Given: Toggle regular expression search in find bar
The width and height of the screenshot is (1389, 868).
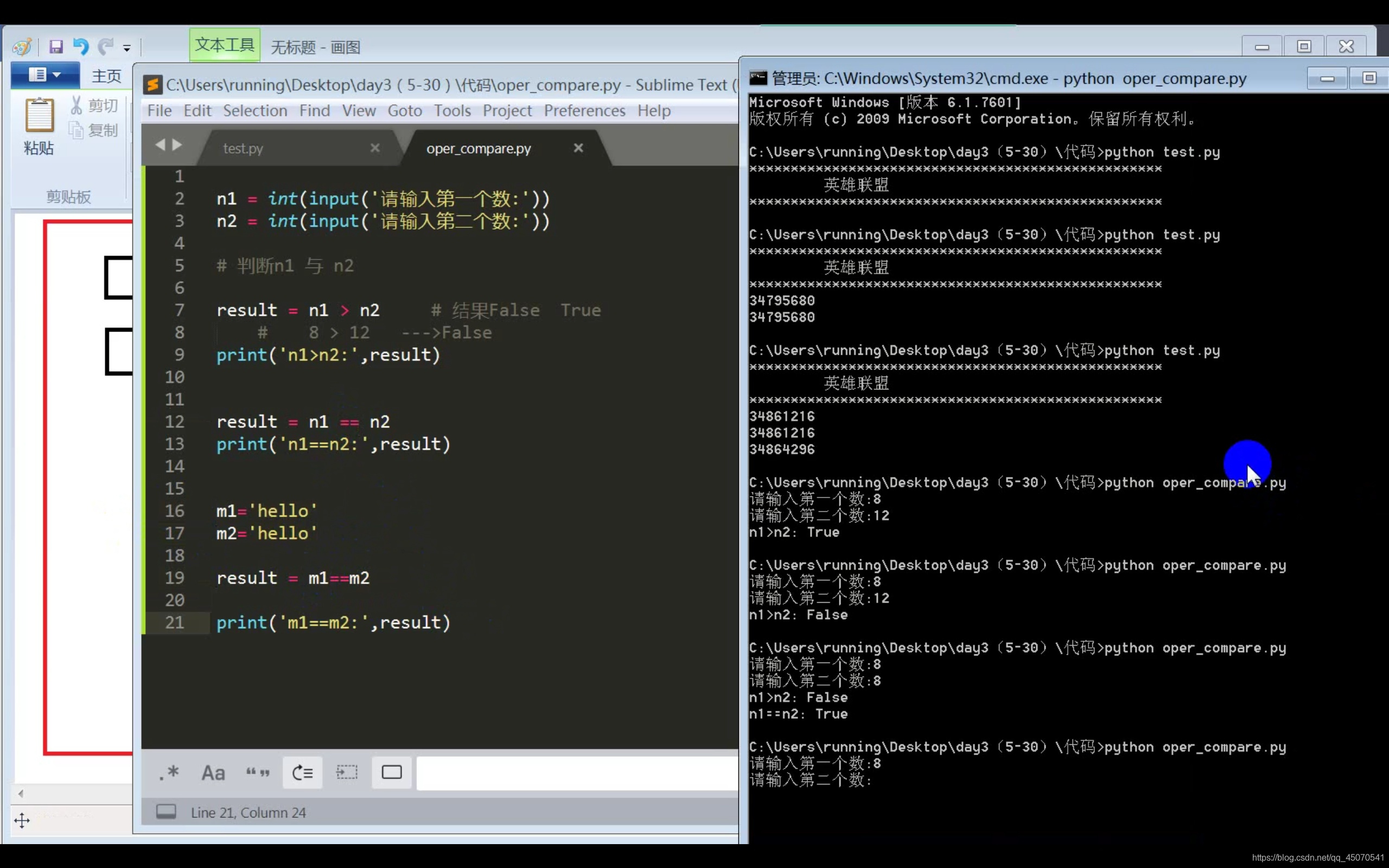Looking at the screenshot, I should pos(169,773).
